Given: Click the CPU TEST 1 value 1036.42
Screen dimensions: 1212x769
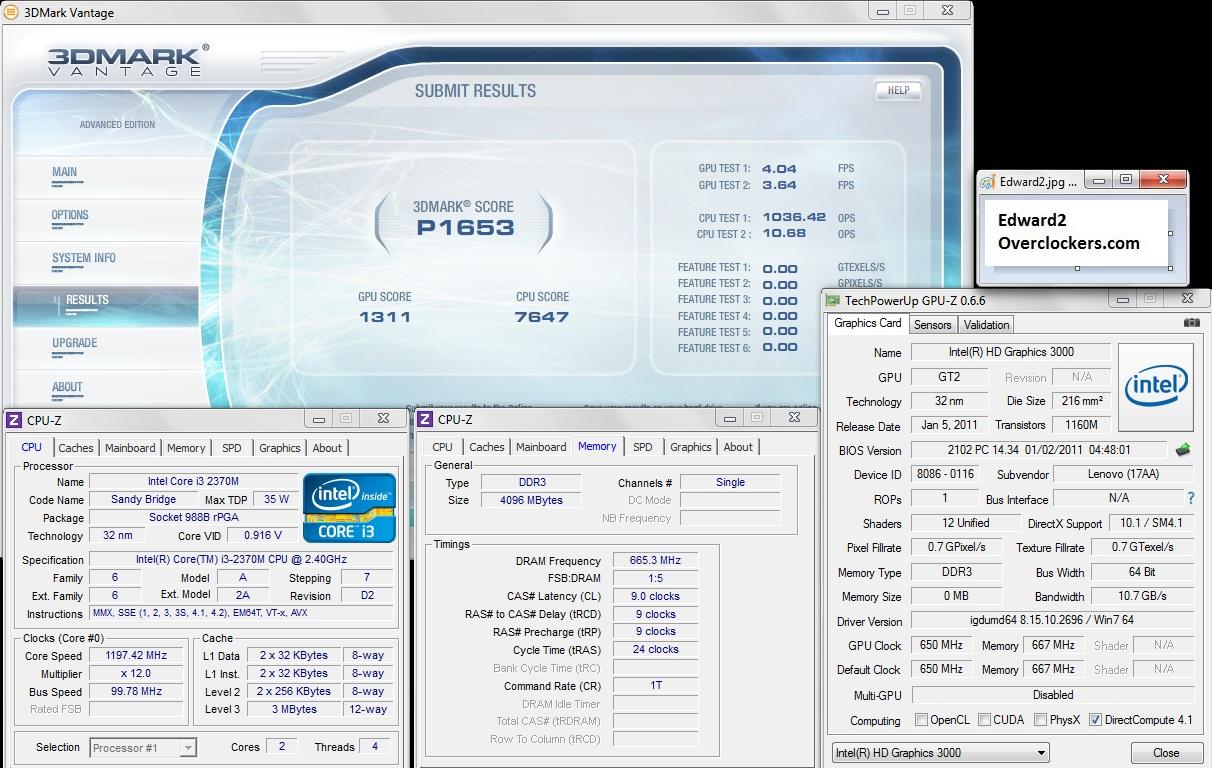Looking at the screenshot, I should 794,217.
